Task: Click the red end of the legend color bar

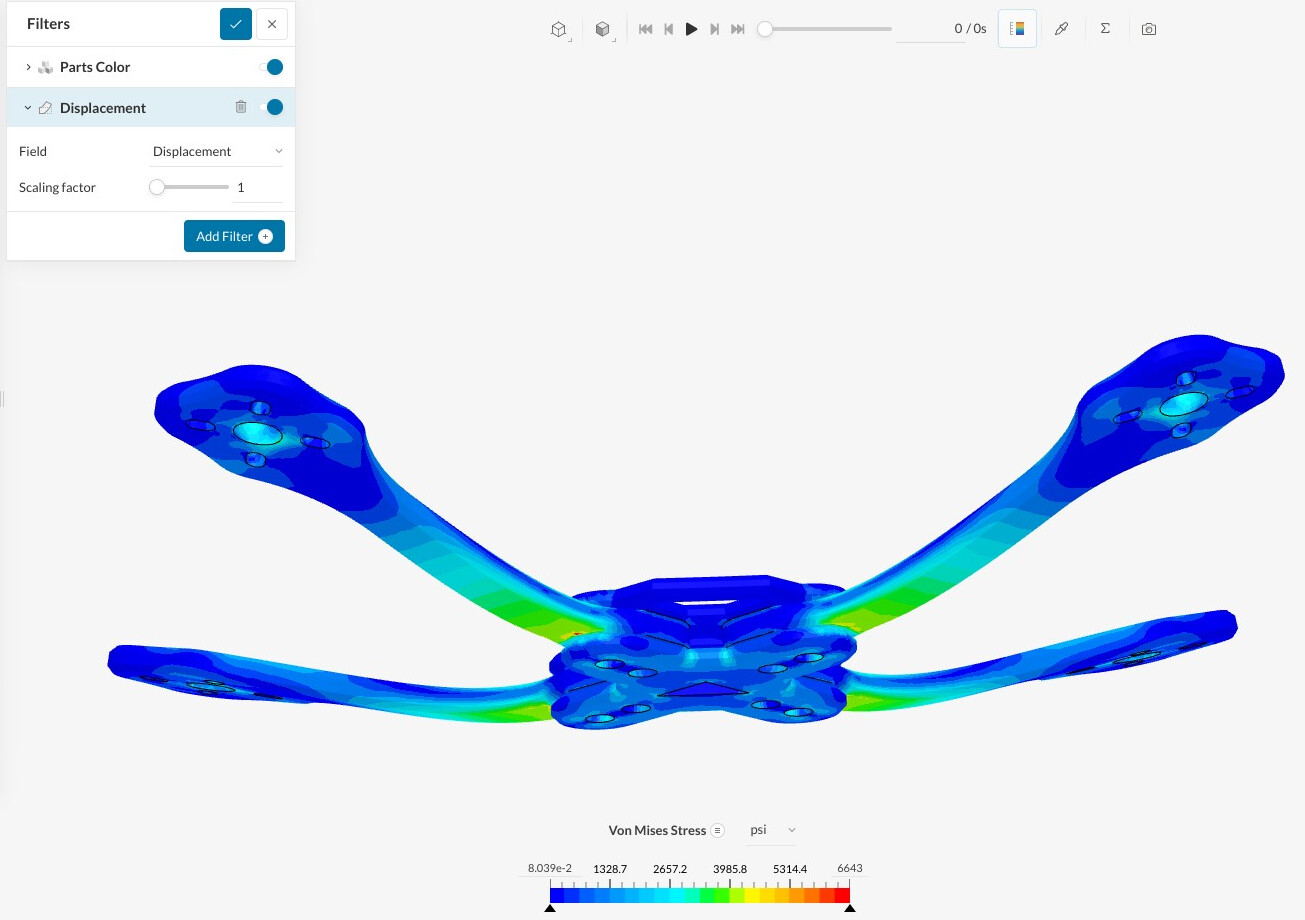Action: pos(842,895)
